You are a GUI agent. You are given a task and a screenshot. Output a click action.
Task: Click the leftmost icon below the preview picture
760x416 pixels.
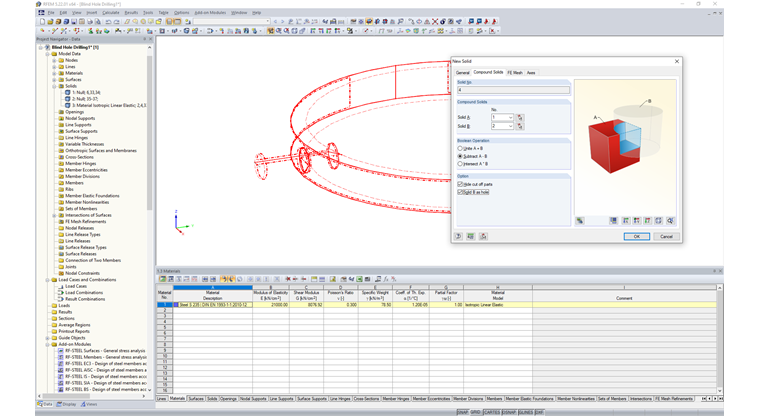(x=580, y=221)
